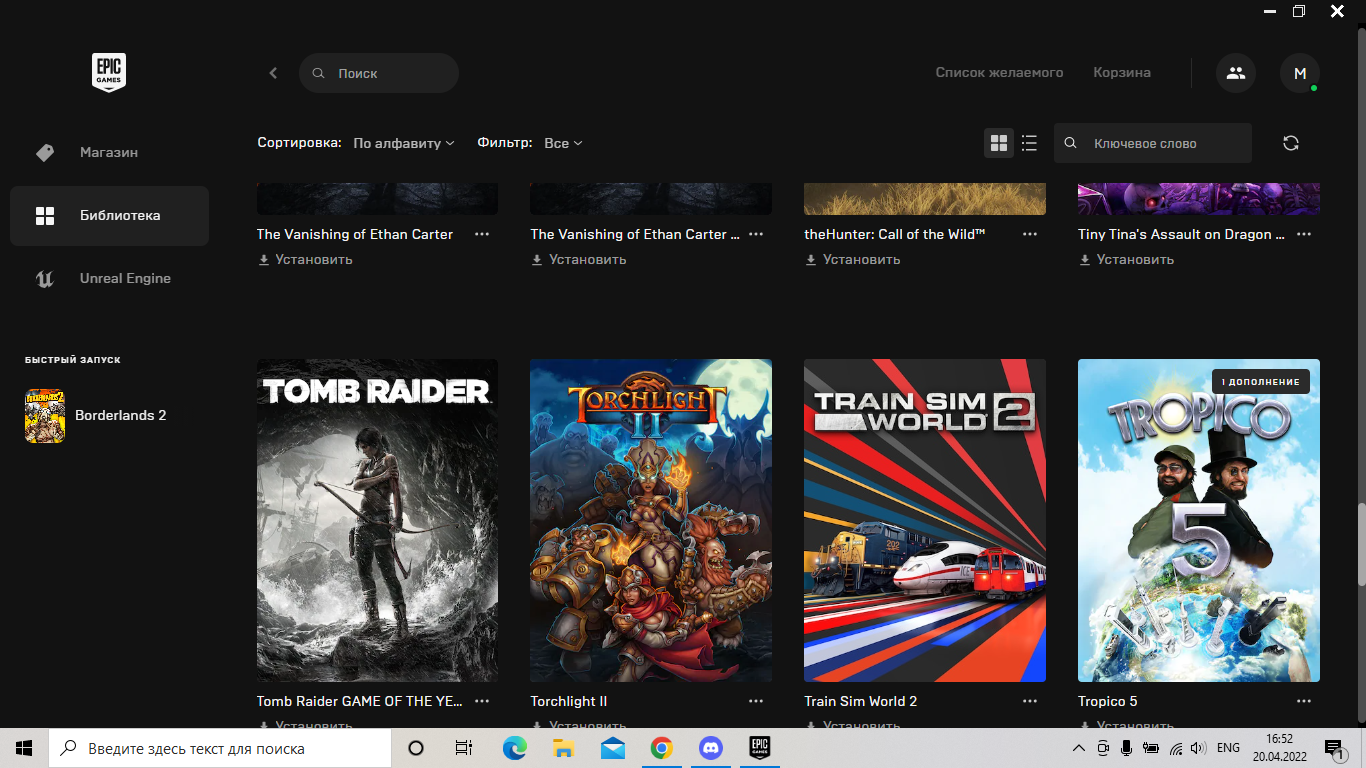
Task: Open the Train Sim World 2 cover
Action: pyautogui.click(x=925, y=520)
